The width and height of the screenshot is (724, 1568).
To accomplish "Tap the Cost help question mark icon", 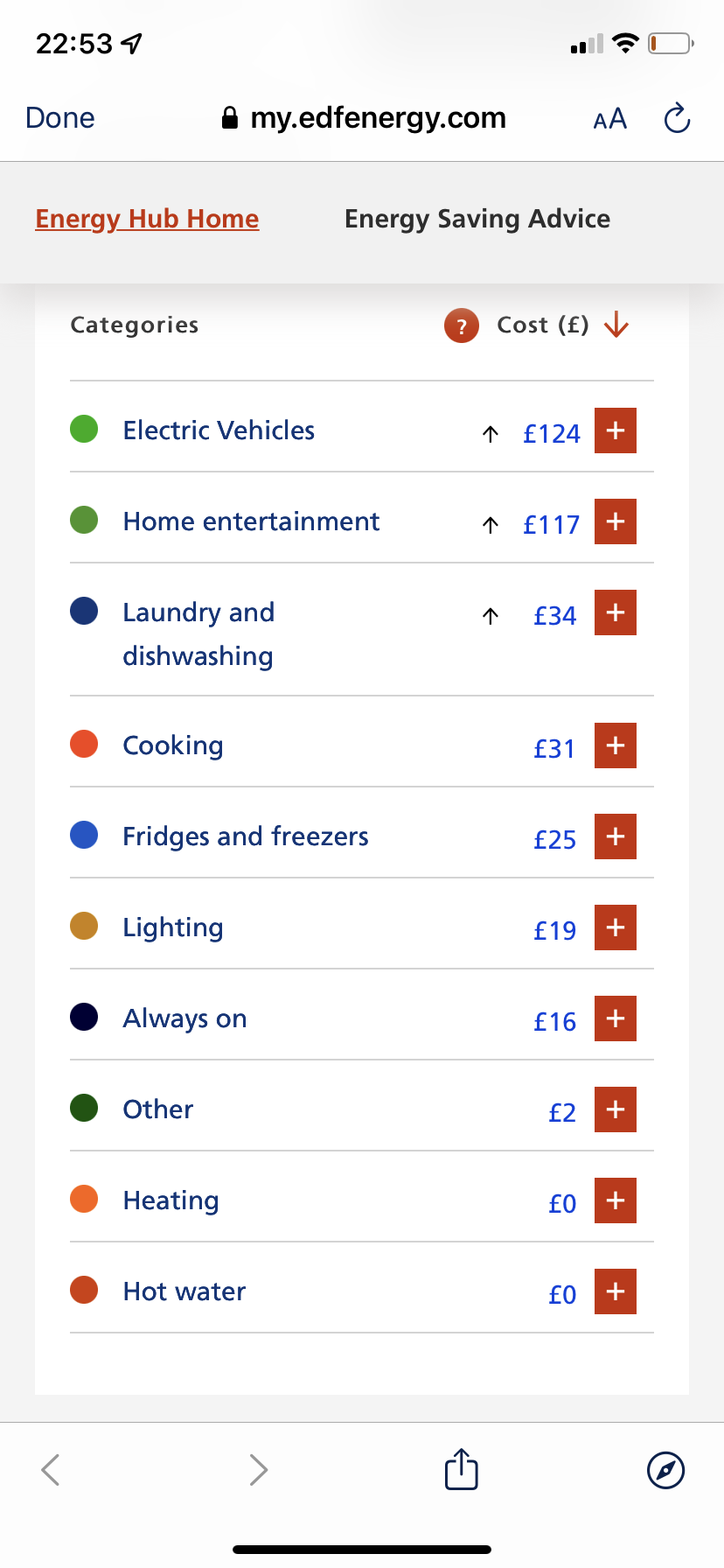I will 462,326.
